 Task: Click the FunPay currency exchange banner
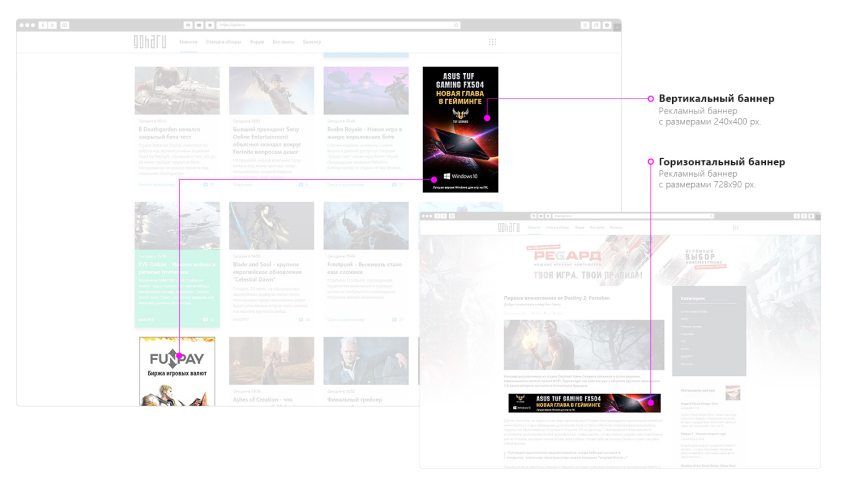177,371
